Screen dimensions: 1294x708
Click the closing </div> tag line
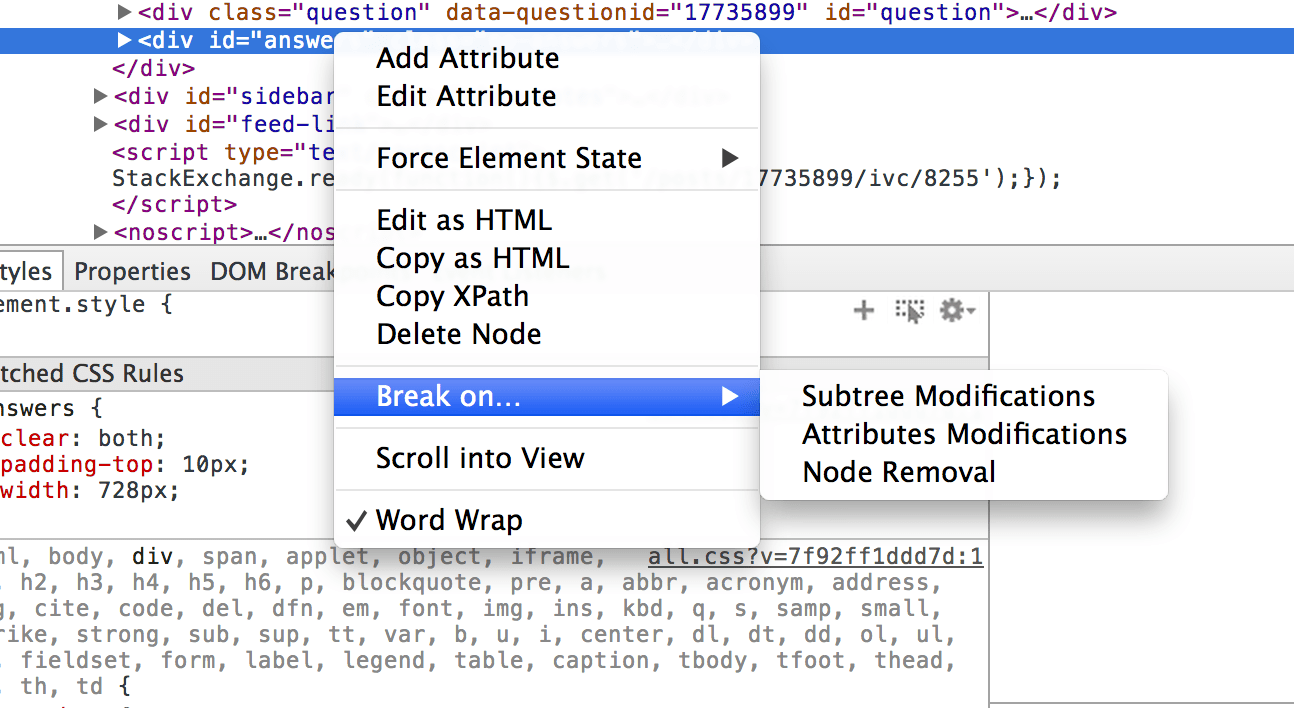(x=153, y=69)
